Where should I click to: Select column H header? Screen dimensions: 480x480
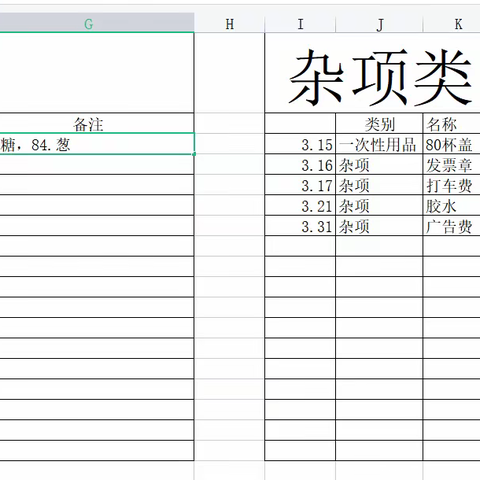pyautogui.click(x=229, y=24)
